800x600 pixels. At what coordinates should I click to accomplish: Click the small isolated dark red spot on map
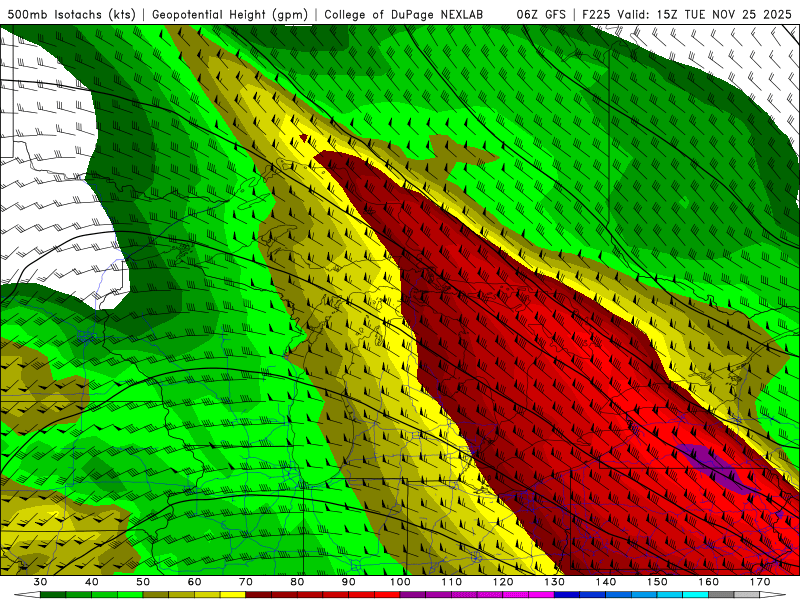(x=304, y=137)
